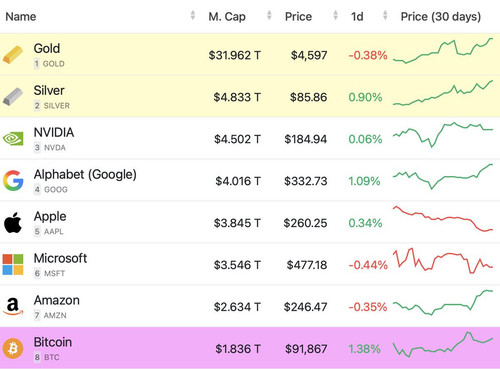This screenshot has height=369, width=500.
Task: Open the Apple company link
Action: coord(50,217)
